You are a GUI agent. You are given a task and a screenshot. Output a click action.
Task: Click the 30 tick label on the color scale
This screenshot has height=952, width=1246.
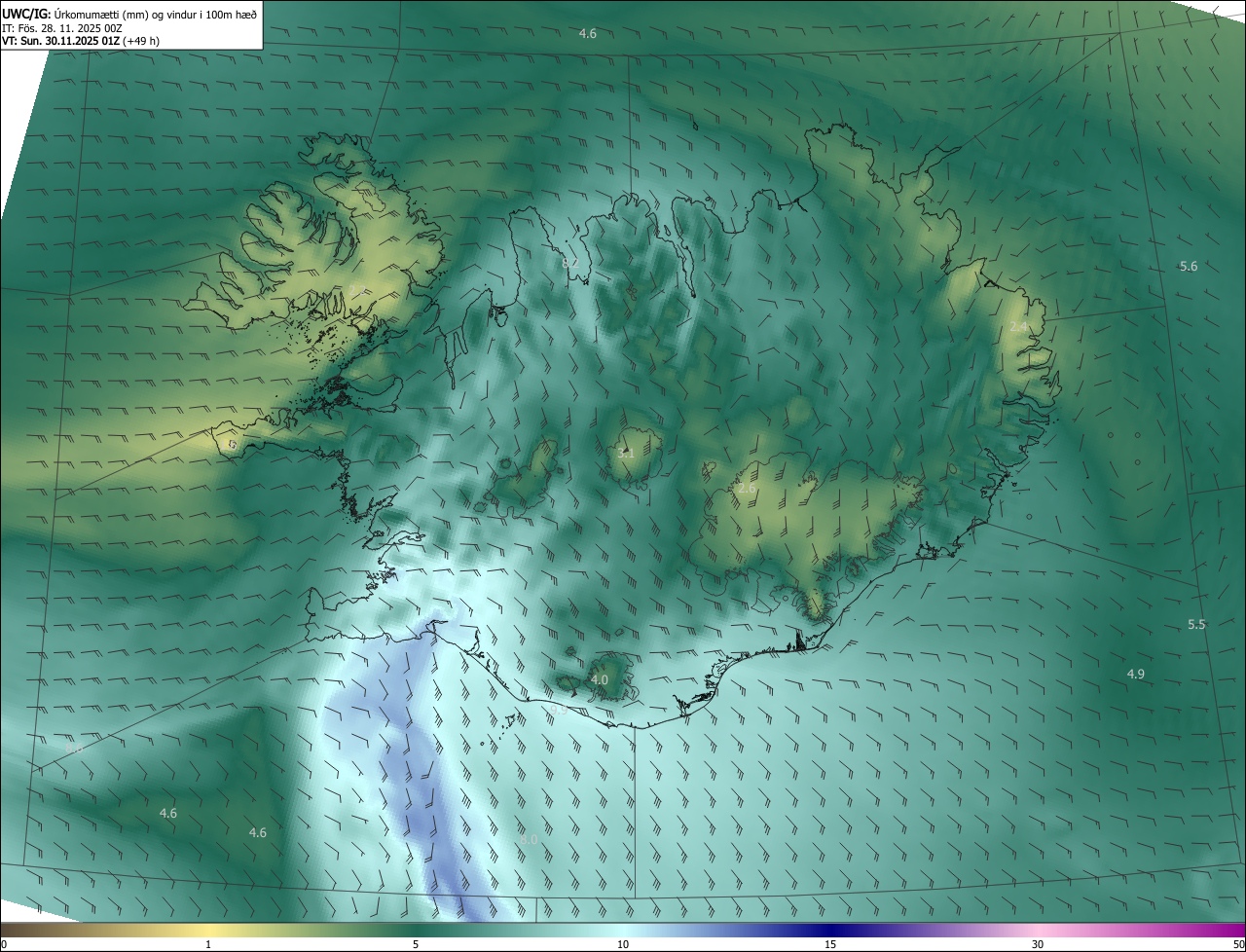click(1038, 944)
